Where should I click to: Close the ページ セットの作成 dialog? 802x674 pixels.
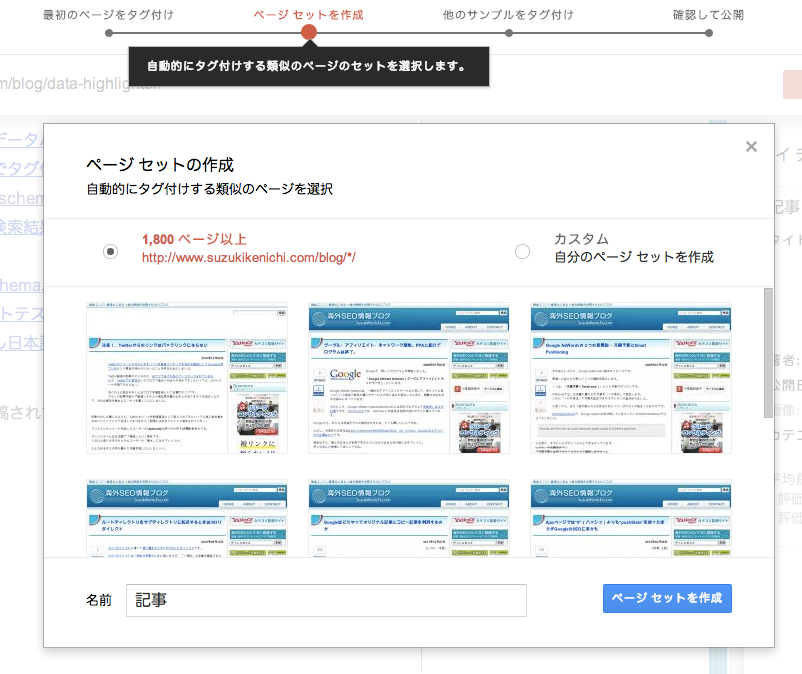[751, 147]
